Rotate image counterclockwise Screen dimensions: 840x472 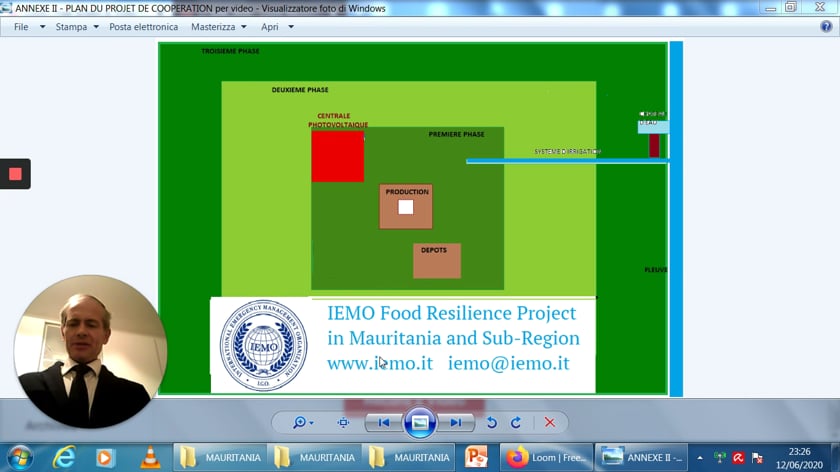tap(491, 423)
